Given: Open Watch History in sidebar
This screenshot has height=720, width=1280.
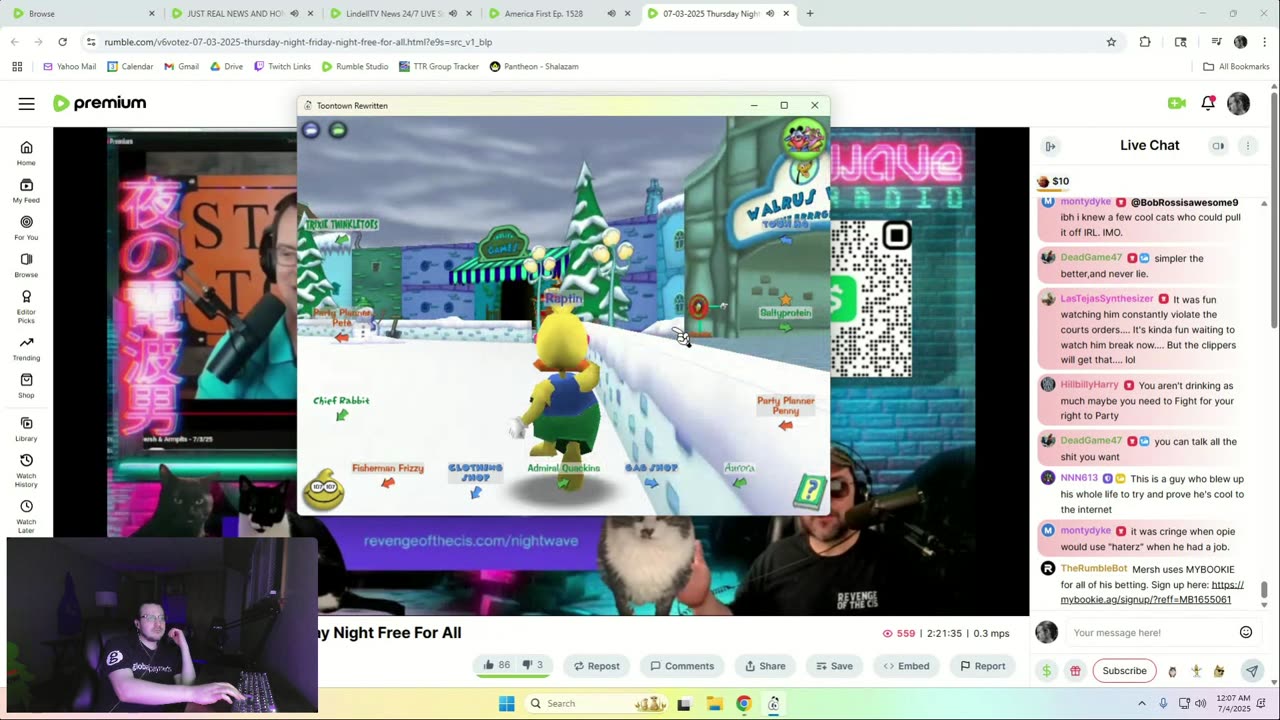Looking at the screenshot, I should point(26,470).
